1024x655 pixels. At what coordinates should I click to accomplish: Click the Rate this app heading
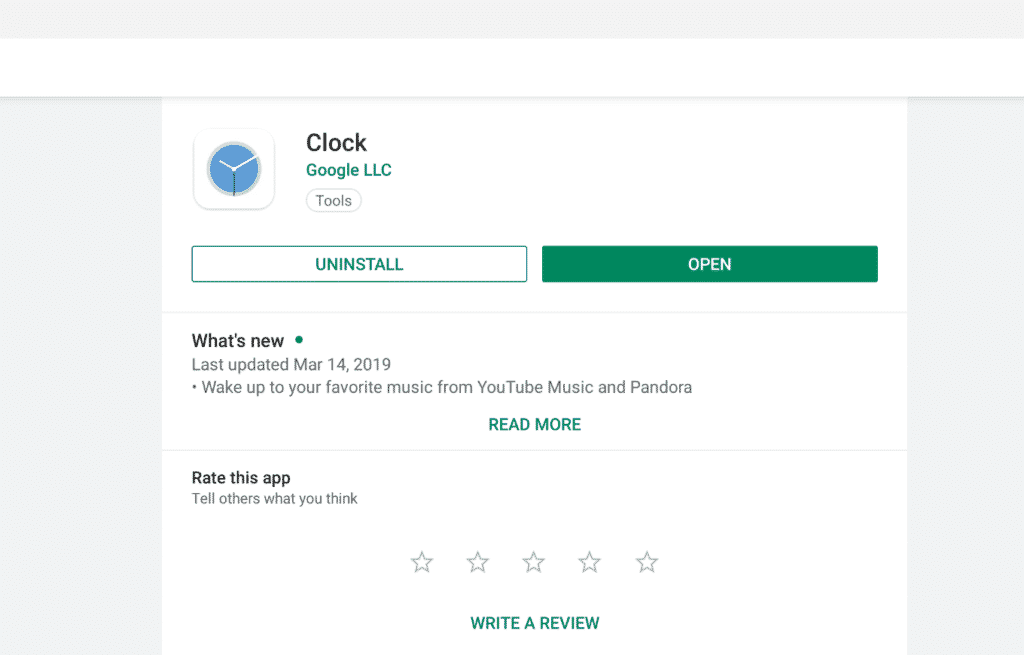(x=241, y=477)
